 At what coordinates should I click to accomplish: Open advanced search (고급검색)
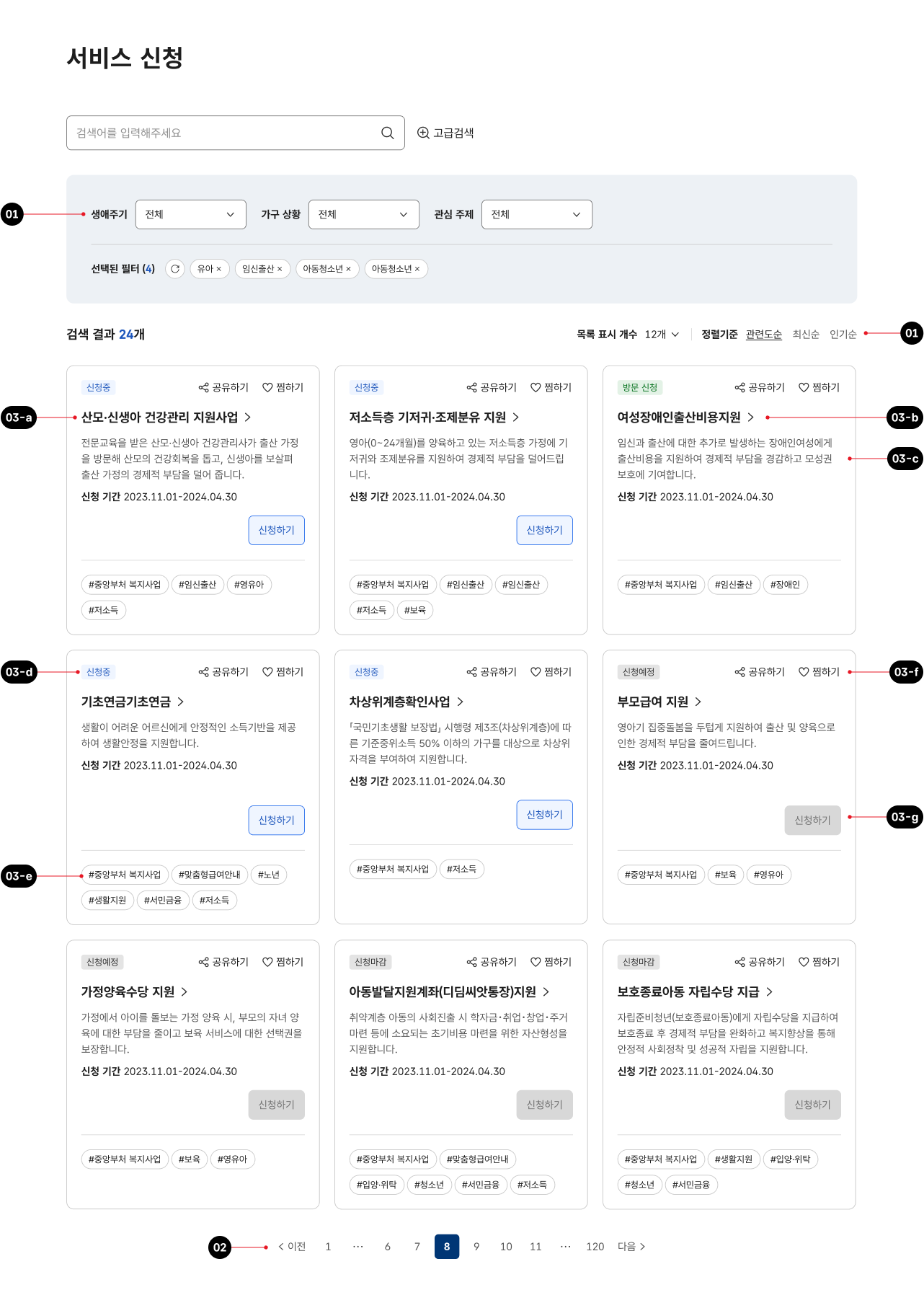tap(445, 133)
